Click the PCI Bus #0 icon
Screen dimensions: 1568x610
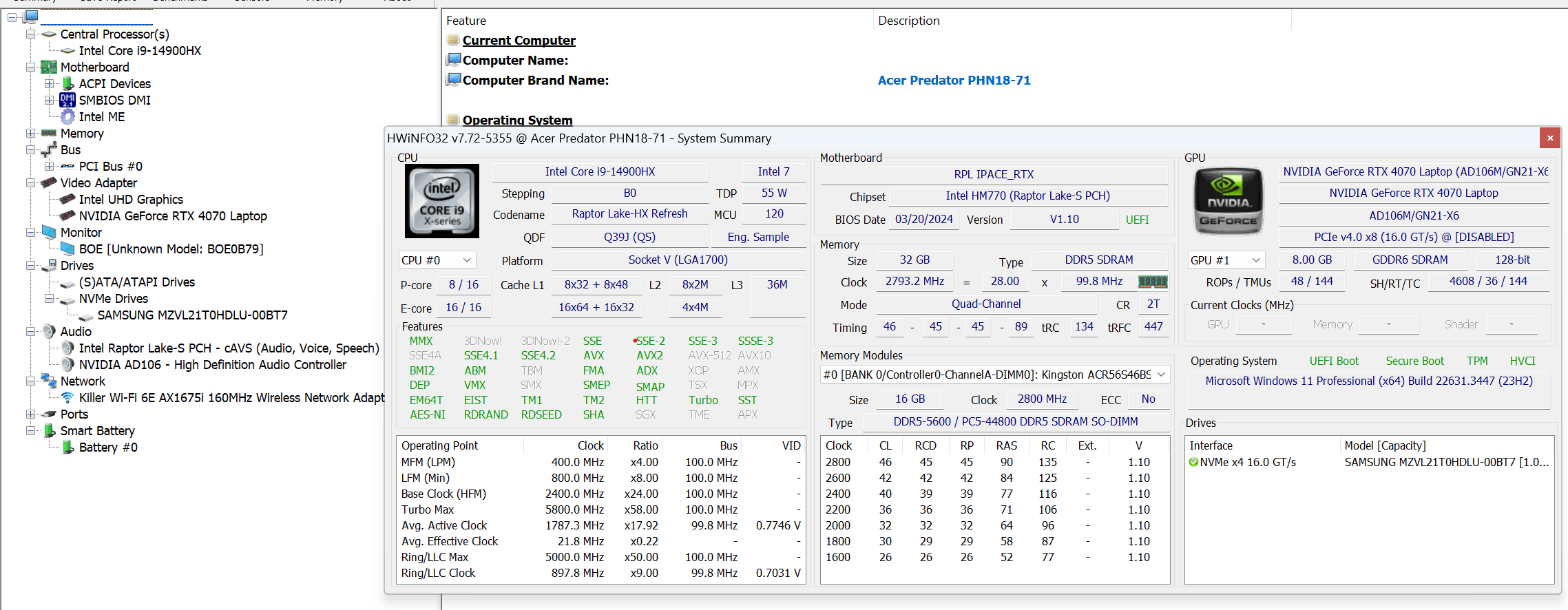coord(67,167)
